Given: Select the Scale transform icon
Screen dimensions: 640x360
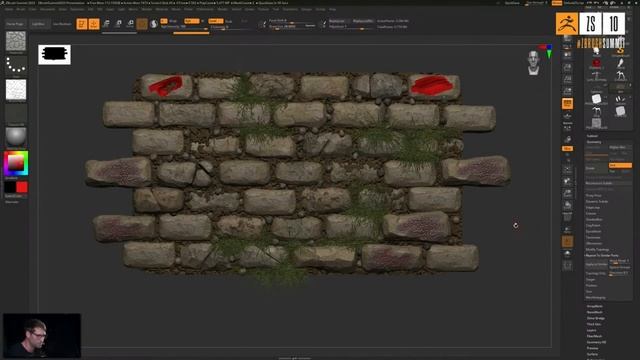Looking at the screenshot, I should pos(118,24).
